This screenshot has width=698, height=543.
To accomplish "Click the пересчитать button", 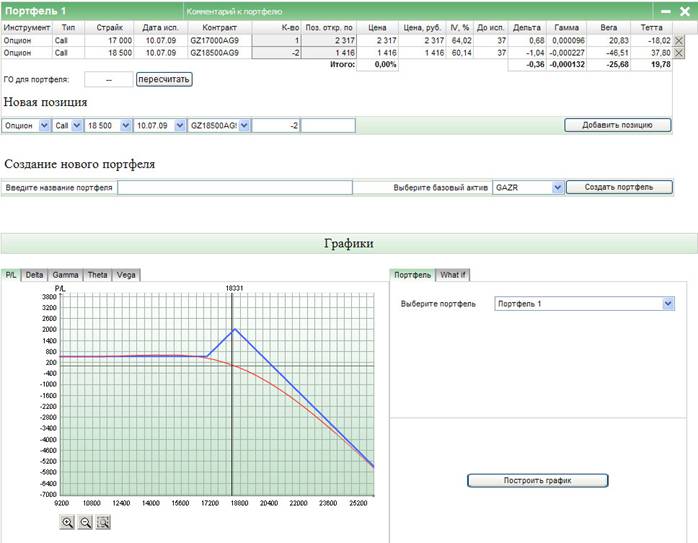I will click(164, 80).
